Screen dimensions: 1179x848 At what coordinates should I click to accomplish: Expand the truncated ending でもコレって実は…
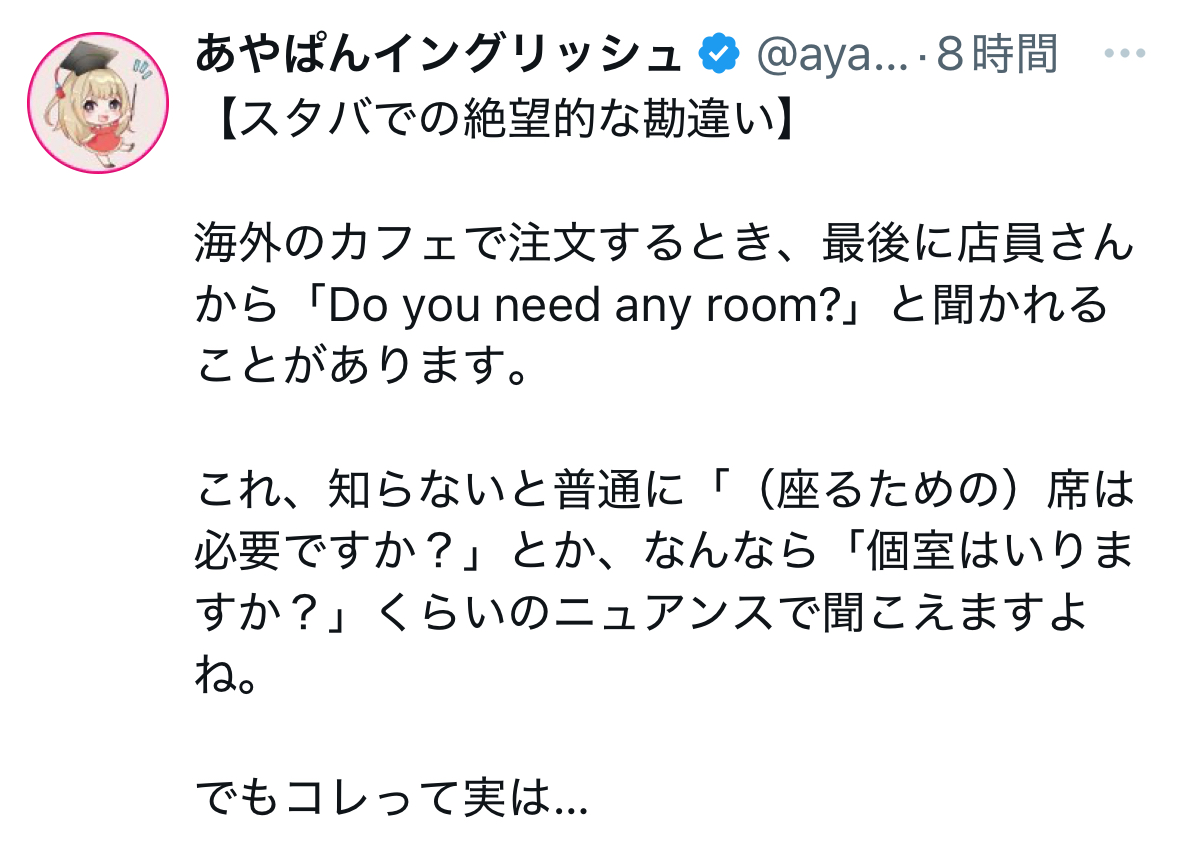click(x=391, y=799)
